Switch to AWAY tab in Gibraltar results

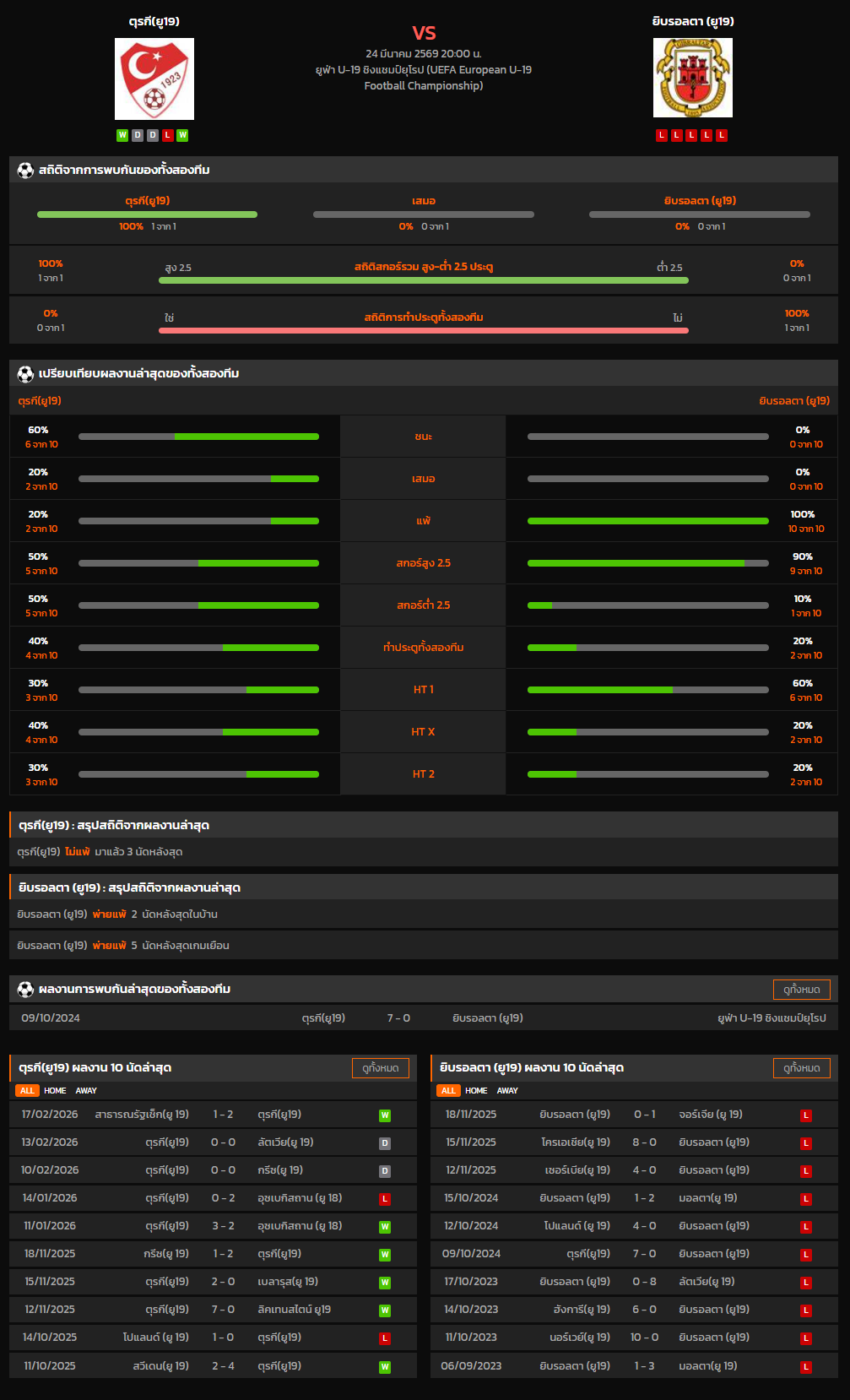click(x=507, y=1091)
